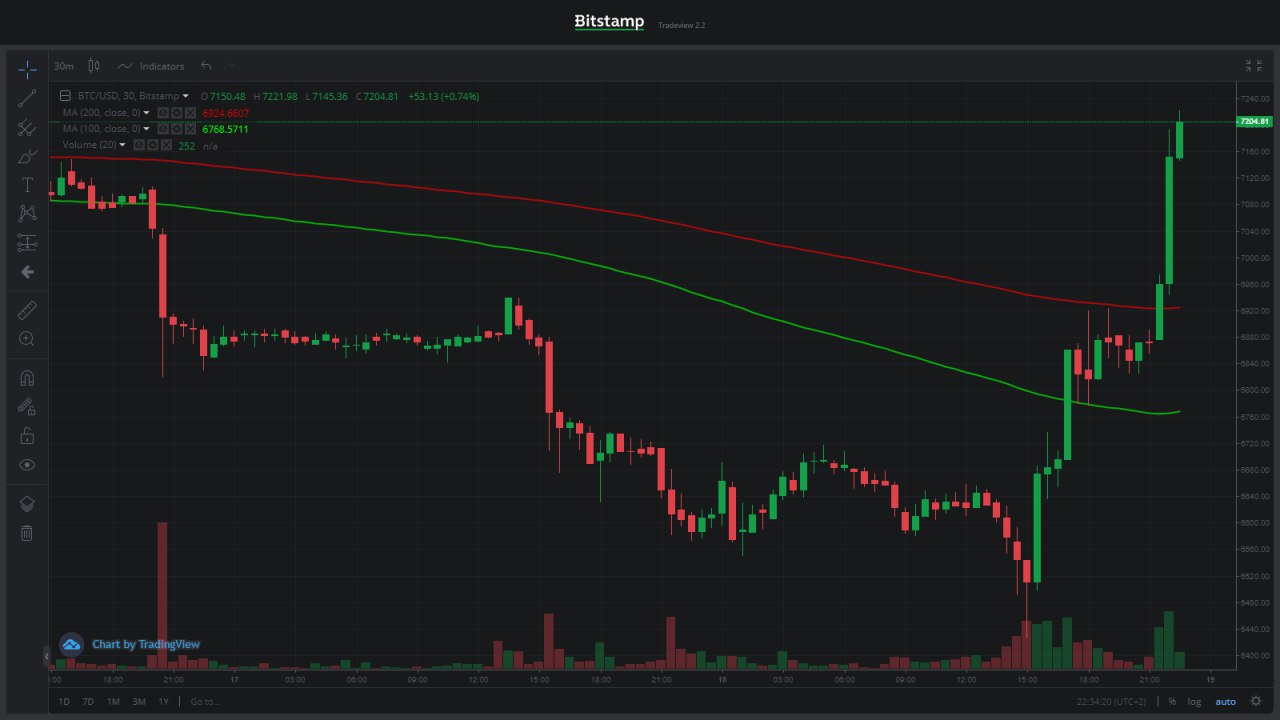Toggle log scale mode
Viewport: 1280px width, 720px height.
click(x=1194, y=701)
